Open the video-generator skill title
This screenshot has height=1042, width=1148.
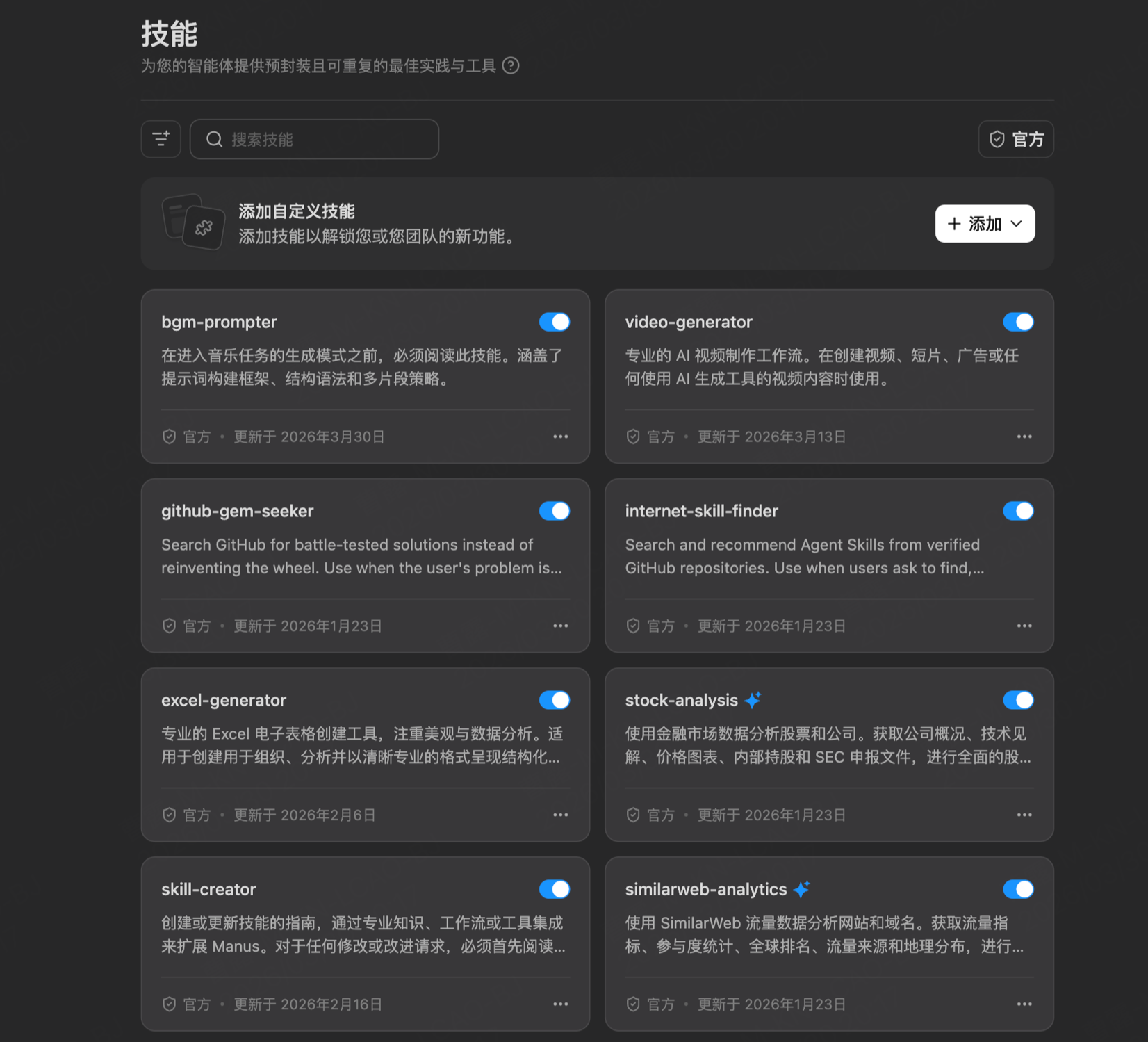click(x=688, y=322)
